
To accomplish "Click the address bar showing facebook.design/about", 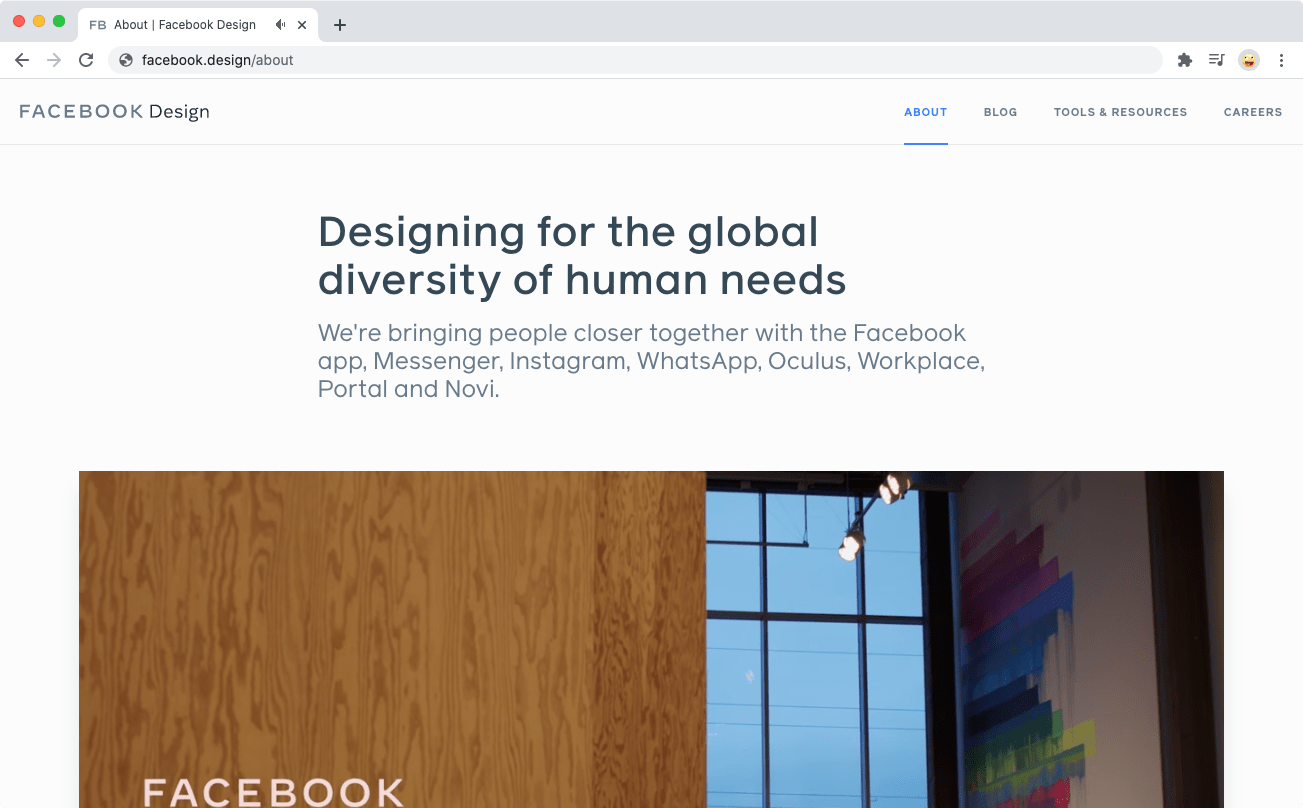I will pos(635,60).
